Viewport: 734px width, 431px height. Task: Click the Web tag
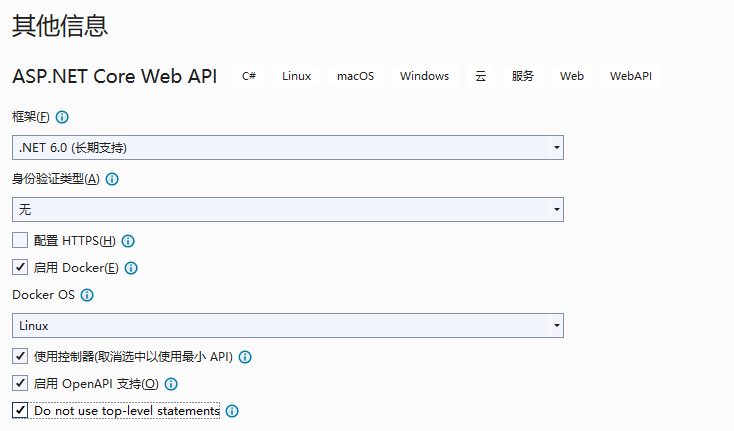572,76
